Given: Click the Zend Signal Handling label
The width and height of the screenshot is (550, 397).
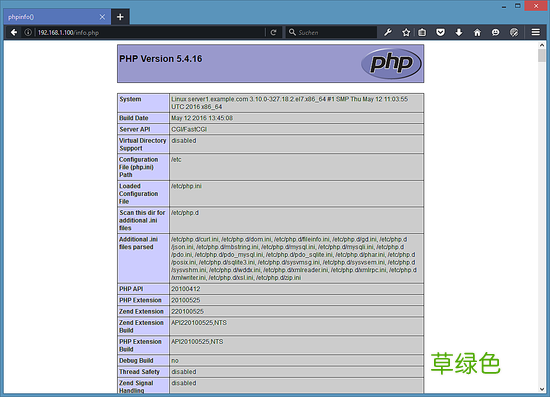Looking at the screenshot, I should point(136,387).
